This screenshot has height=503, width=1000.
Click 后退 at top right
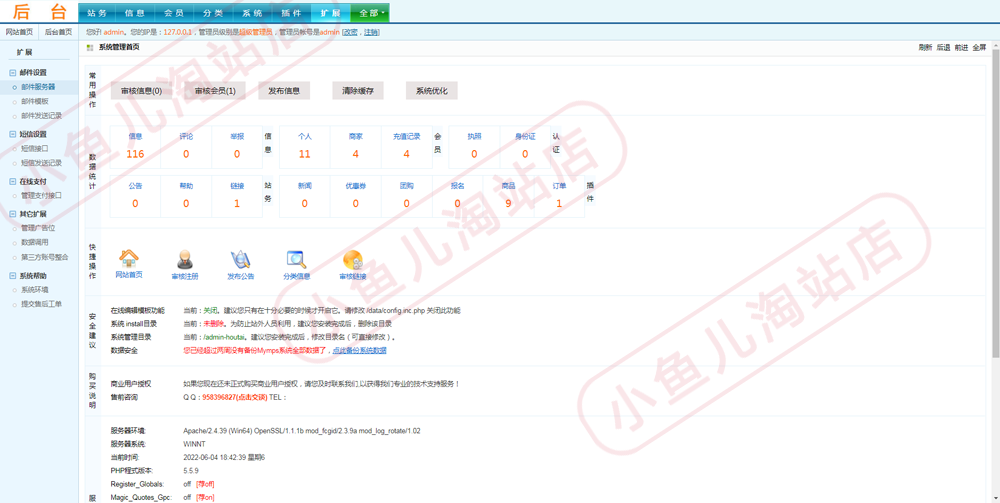[943, 48]
